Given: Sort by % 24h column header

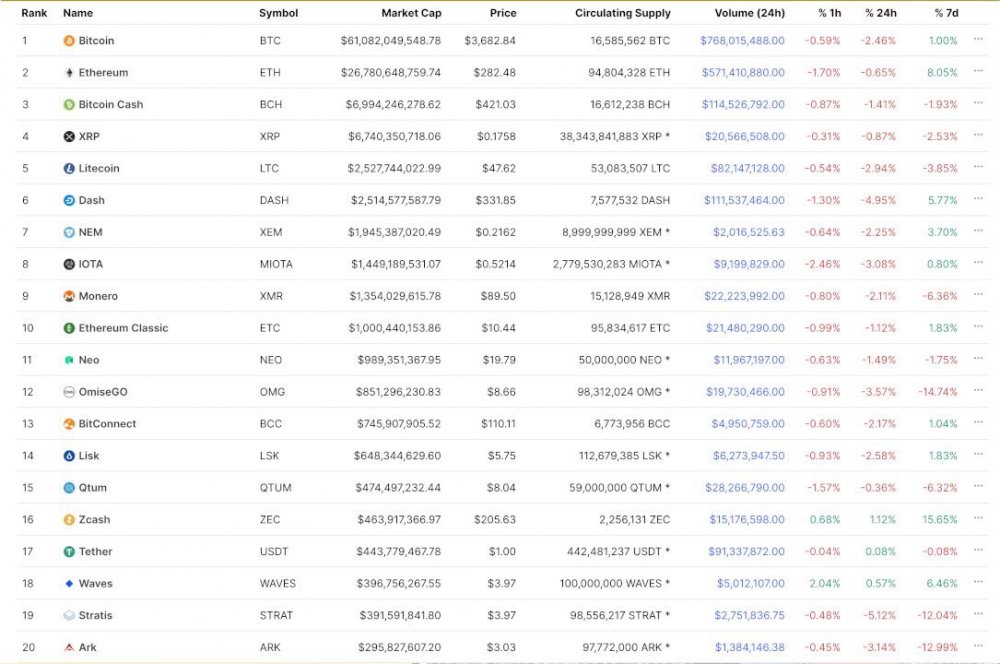Looking at the screenshot, I should tap(880, 13).
